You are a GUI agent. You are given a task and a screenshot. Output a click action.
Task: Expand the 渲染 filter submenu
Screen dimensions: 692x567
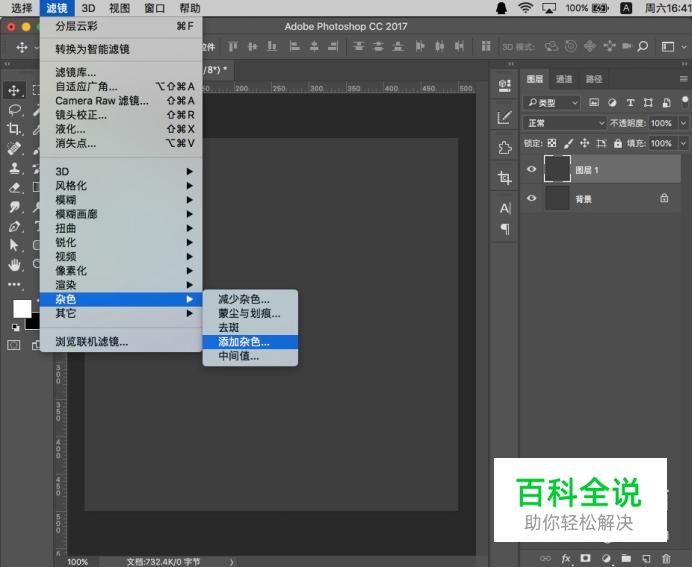click(x=121, y=285)
